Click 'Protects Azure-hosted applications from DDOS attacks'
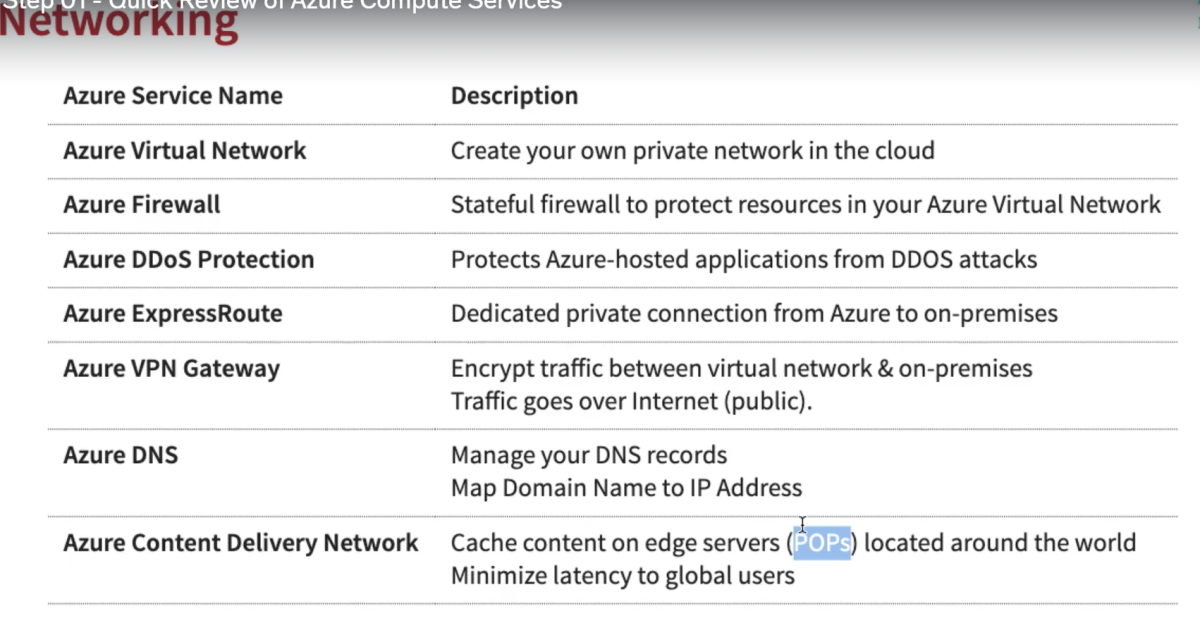 [744, 260]
